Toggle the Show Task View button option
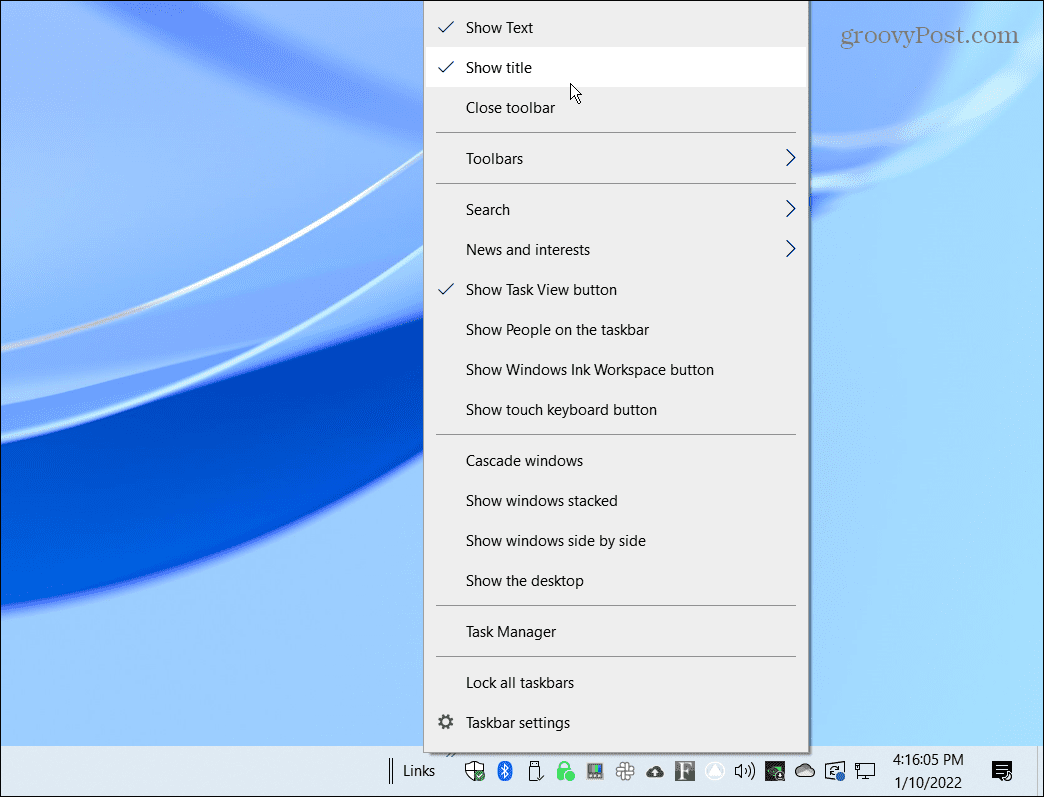The height and width of the screenshot is (797, 1044). (541, 289)
